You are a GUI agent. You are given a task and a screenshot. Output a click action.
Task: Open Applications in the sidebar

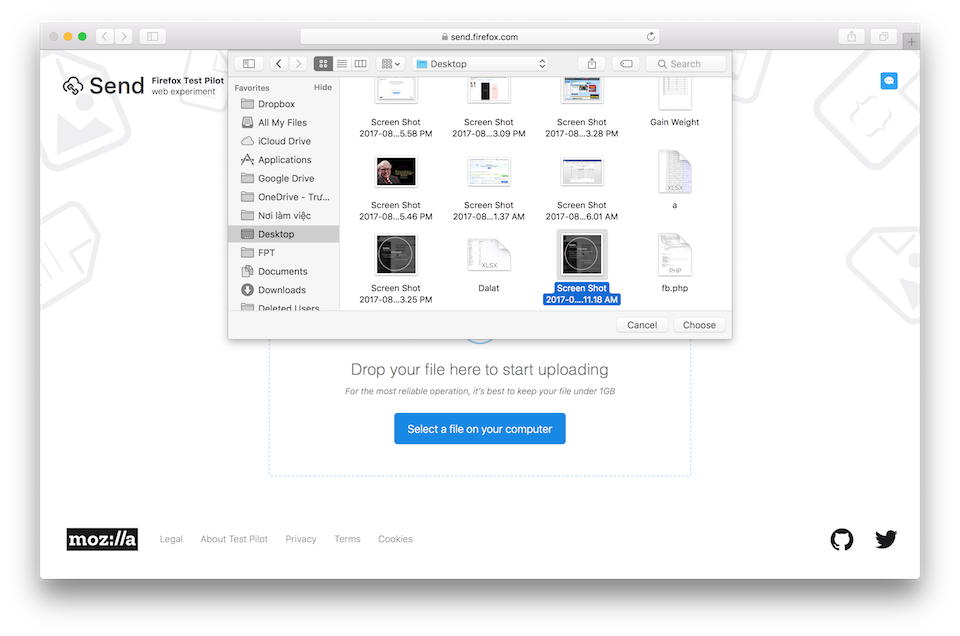[x=283, y=160]
